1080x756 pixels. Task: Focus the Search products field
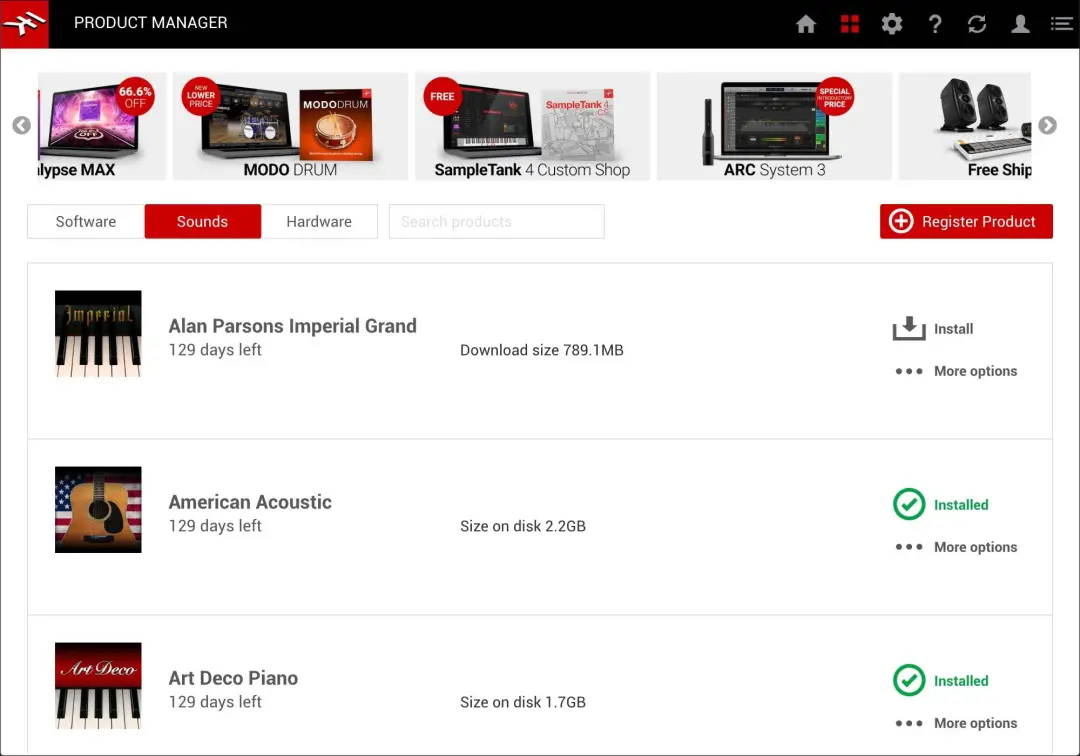pos(497,221)
